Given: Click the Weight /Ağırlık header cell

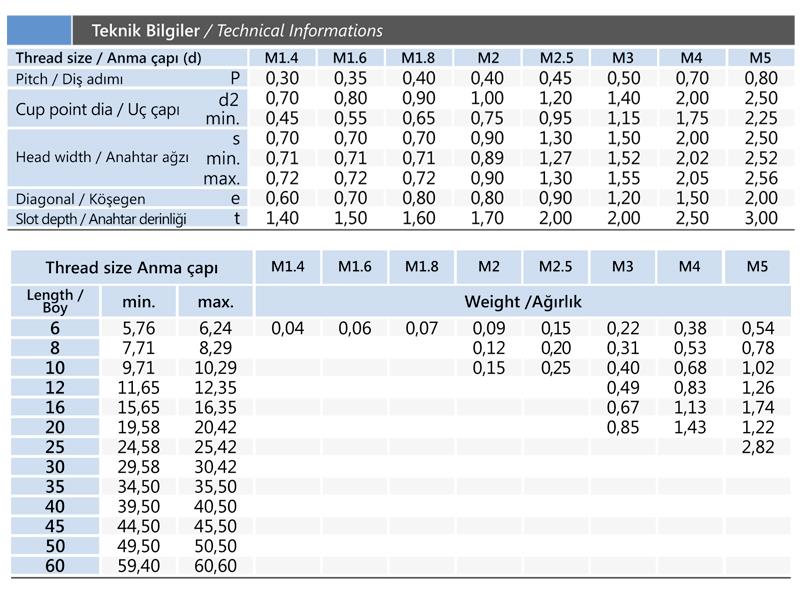Looking at the screenshot, I should [x=523, y=302].
